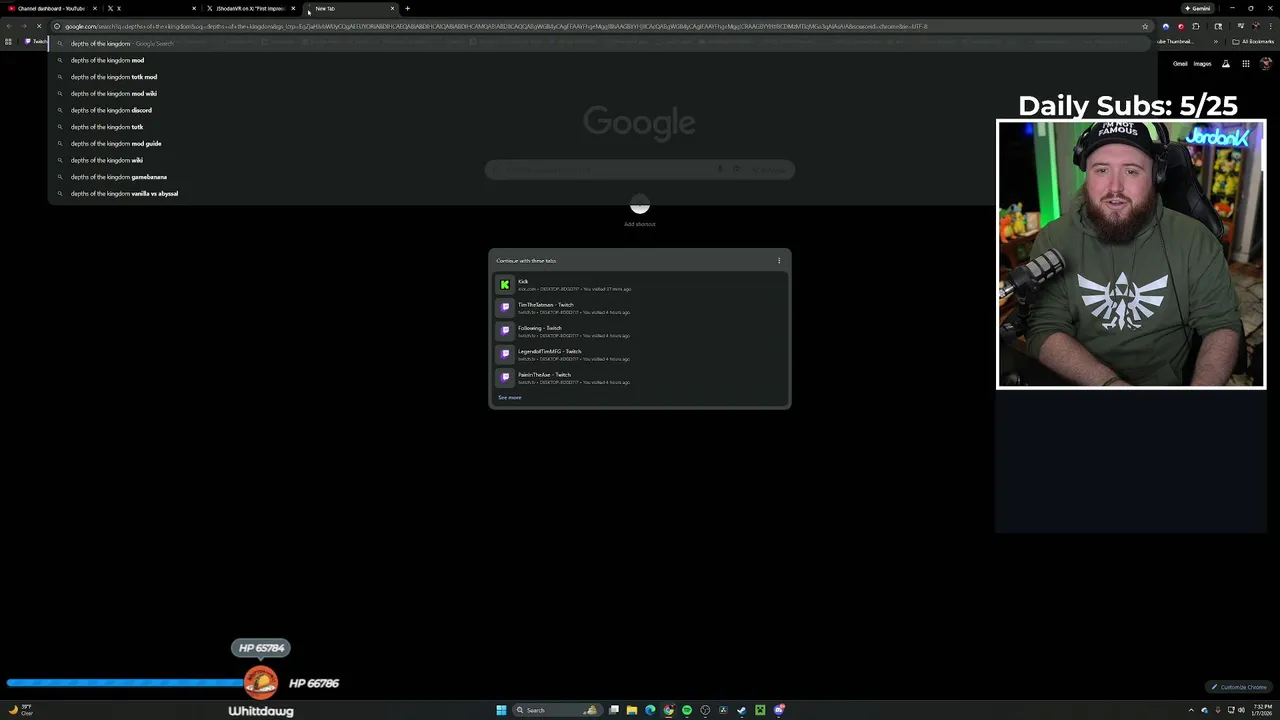This screenshot has width=1280, height=720.
Task: Open the Minecraft icon in the taskbar
Action: click(760, 710)
